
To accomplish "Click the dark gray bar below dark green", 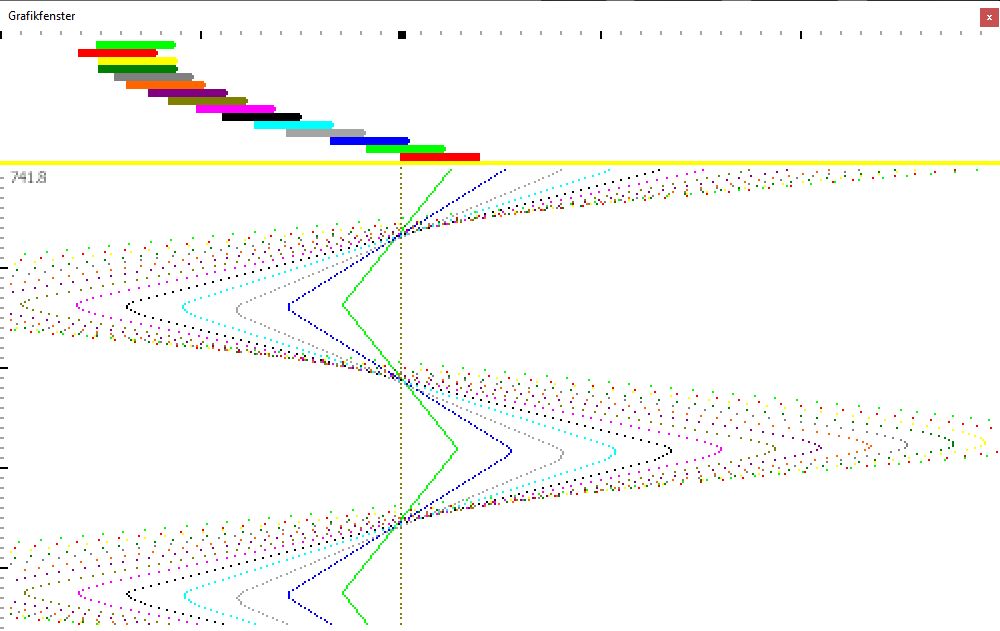I will pyautogui.click(x=153, y=77).
